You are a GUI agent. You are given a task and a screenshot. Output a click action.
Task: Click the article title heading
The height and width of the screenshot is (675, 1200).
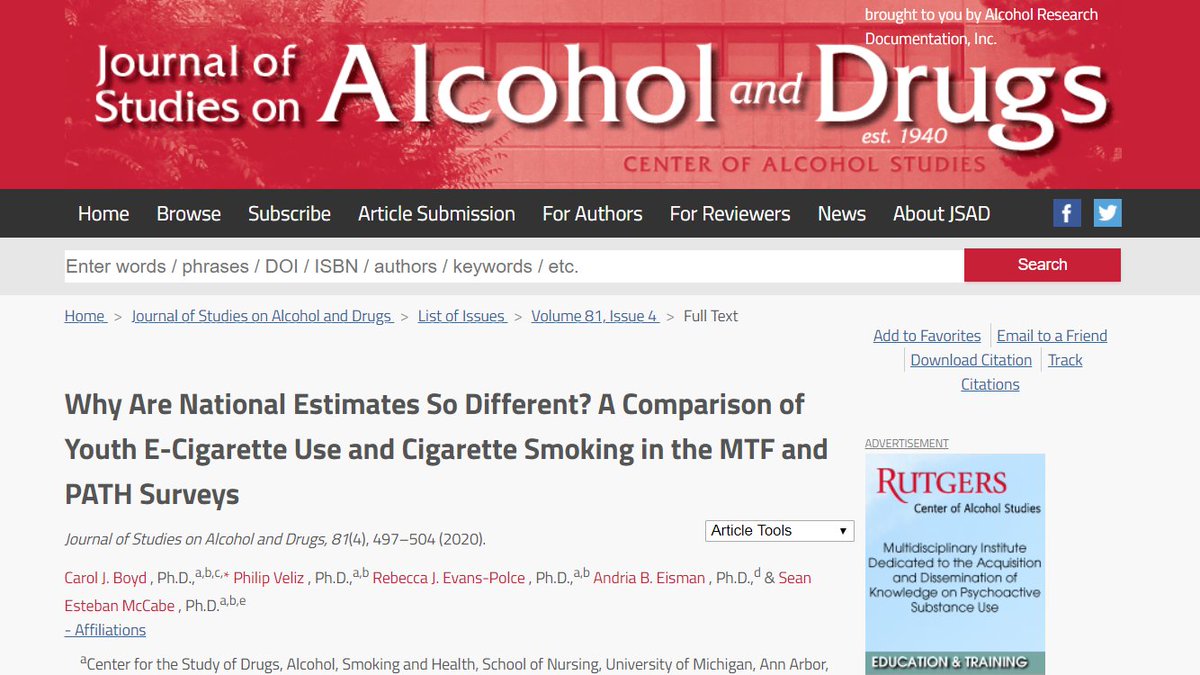click(446, 449)
